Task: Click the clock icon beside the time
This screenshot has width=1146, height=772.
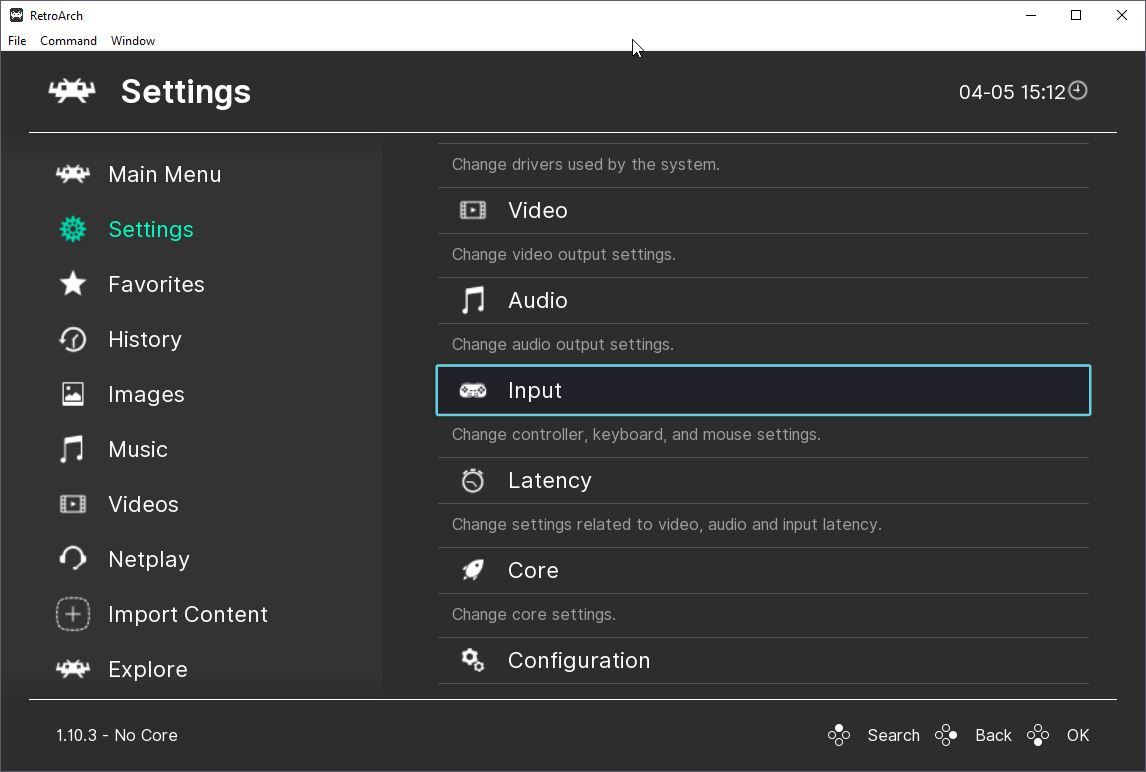Action: [1078, 91]
